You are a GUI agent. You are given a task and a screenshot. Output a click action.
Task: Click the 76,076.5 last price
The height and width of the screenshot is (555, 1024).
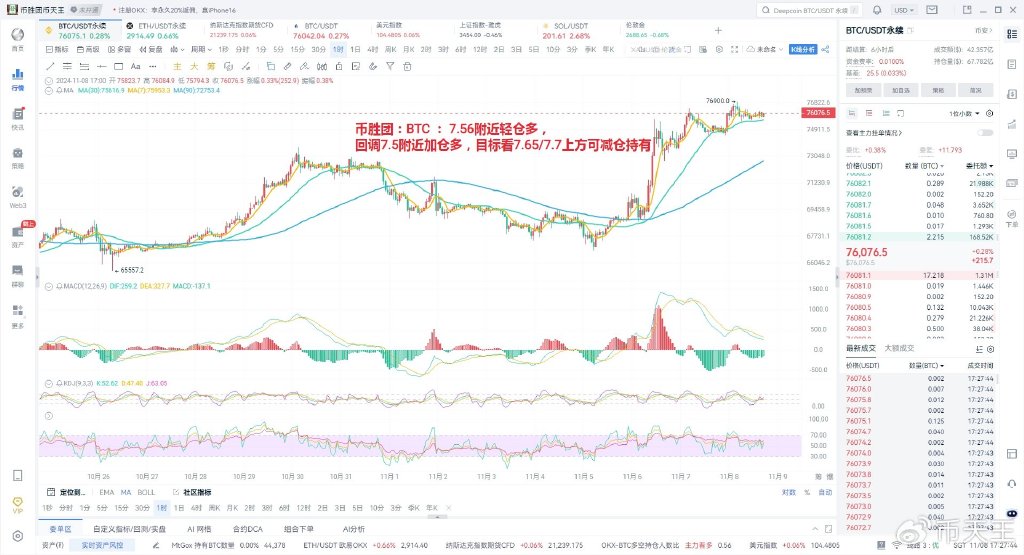coord(867,252)
